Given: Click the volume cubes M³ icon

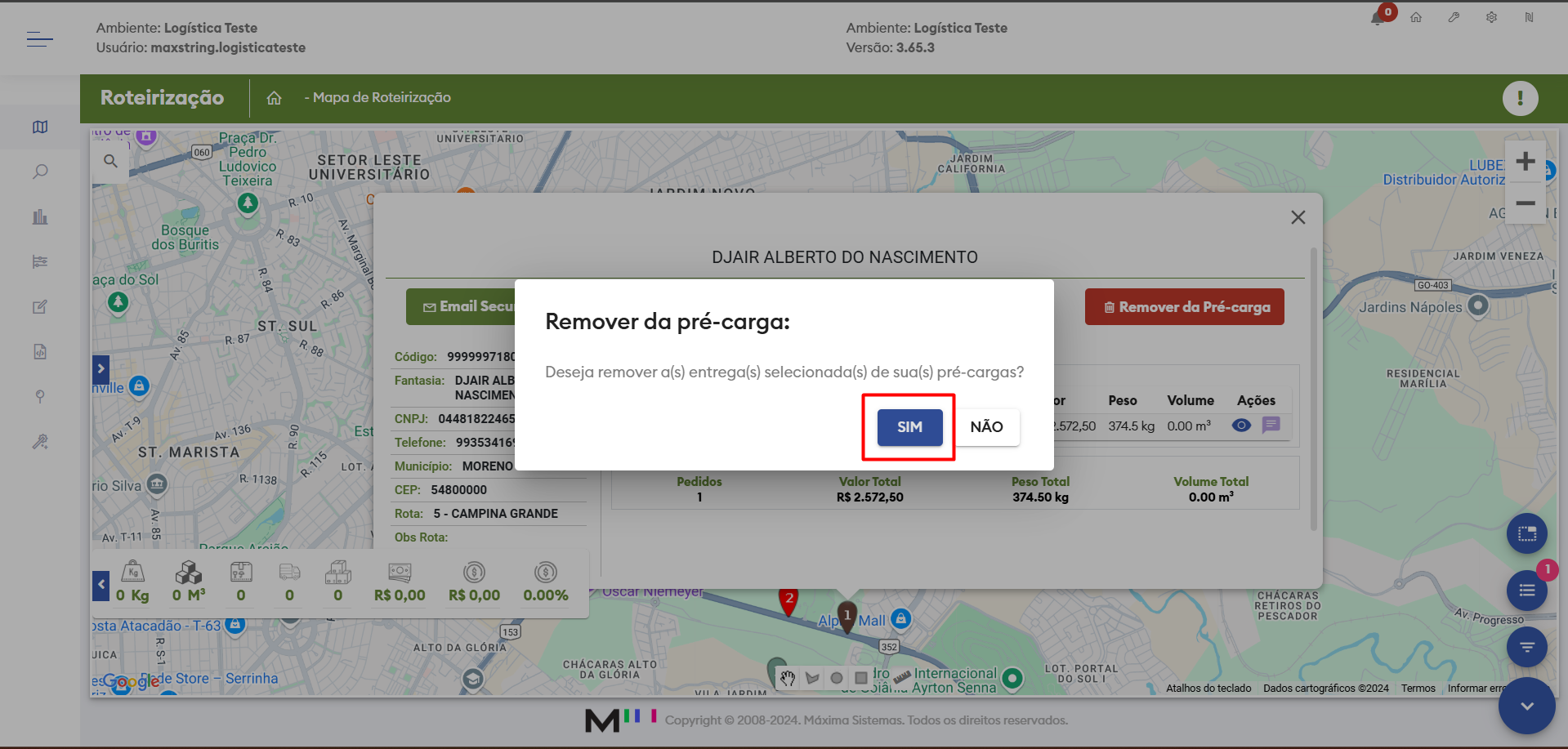Looking at the screenshot, I should point(189,572).
